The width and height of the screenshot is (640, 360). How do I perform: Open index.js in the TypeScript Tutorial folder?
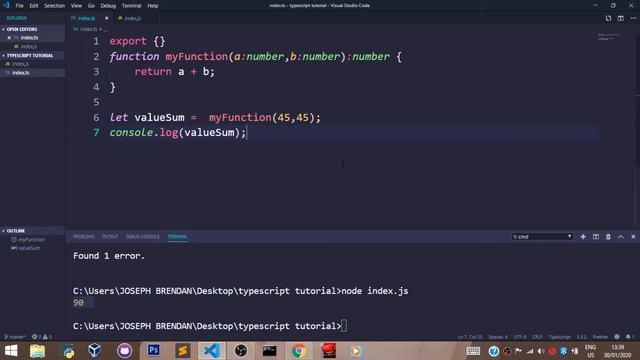(20, 64)
